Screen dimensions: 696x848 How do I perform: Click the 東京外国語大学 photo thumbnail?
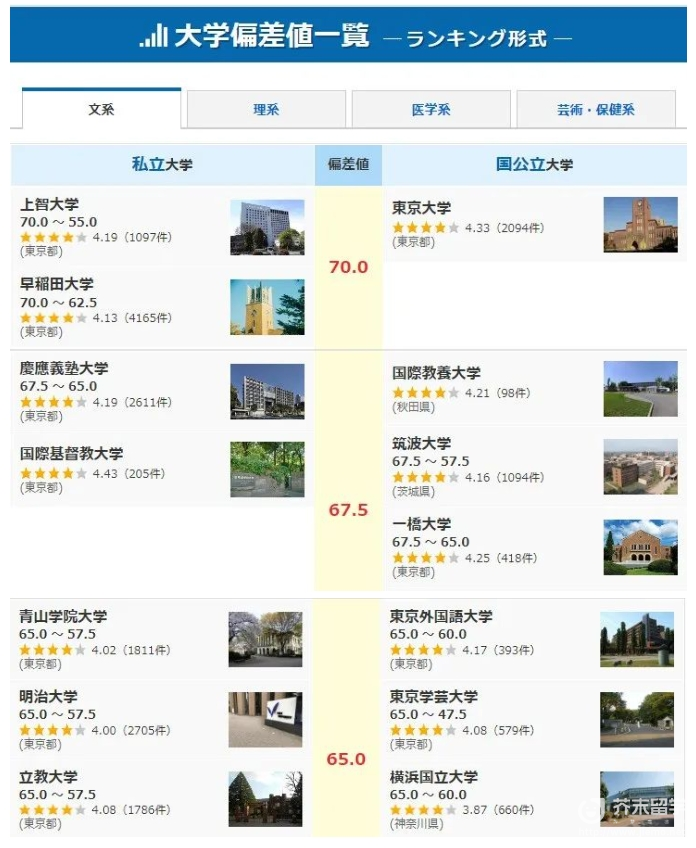637,639
